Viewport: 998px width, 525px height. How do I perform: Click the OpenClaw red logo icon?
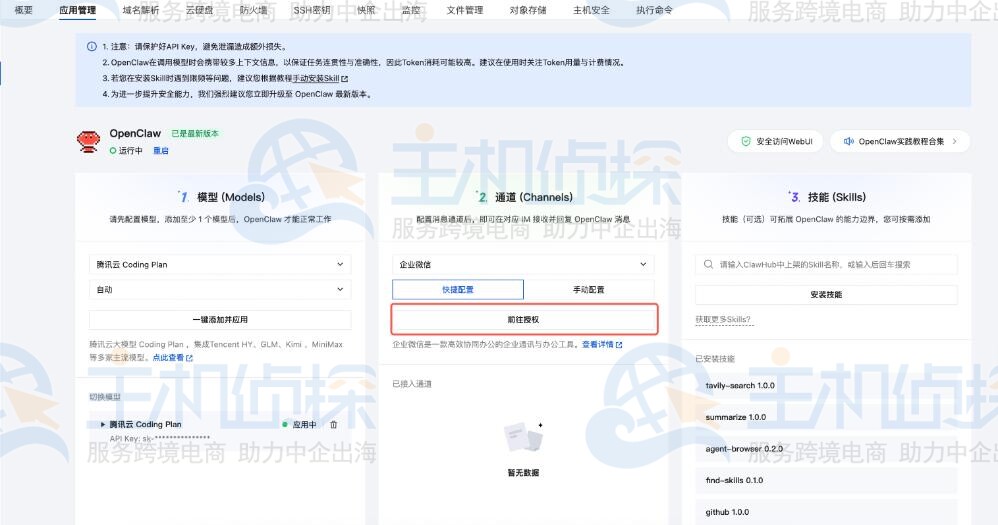(x=88, y=141)
